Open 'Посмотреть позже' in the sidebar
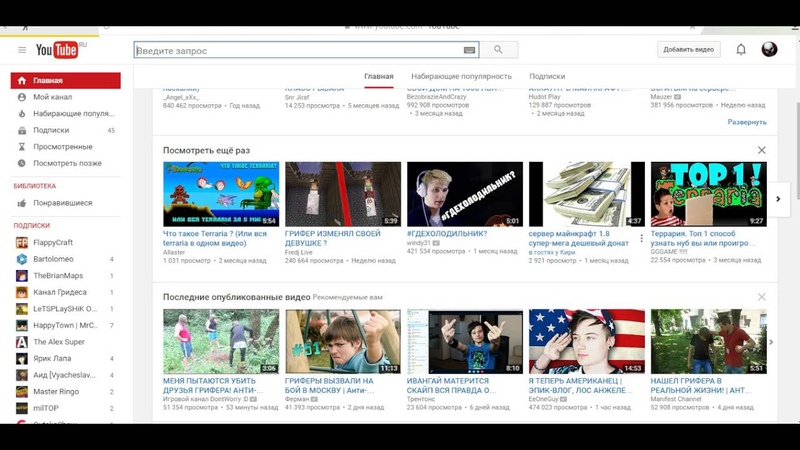Image resolution: width=800 pixels, height=450 pixels. point(67,162)
